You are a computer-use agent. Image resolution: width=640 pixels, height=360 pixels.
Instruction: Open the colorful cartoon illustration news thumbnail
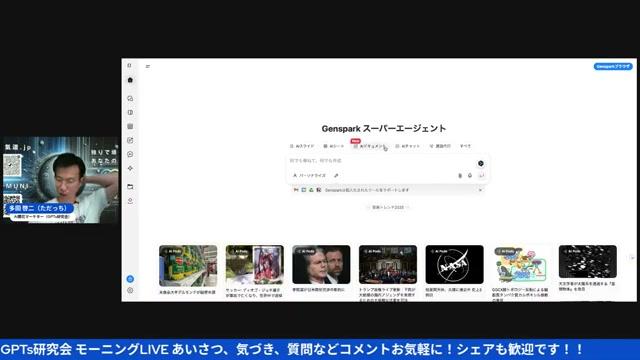(521, 264)
